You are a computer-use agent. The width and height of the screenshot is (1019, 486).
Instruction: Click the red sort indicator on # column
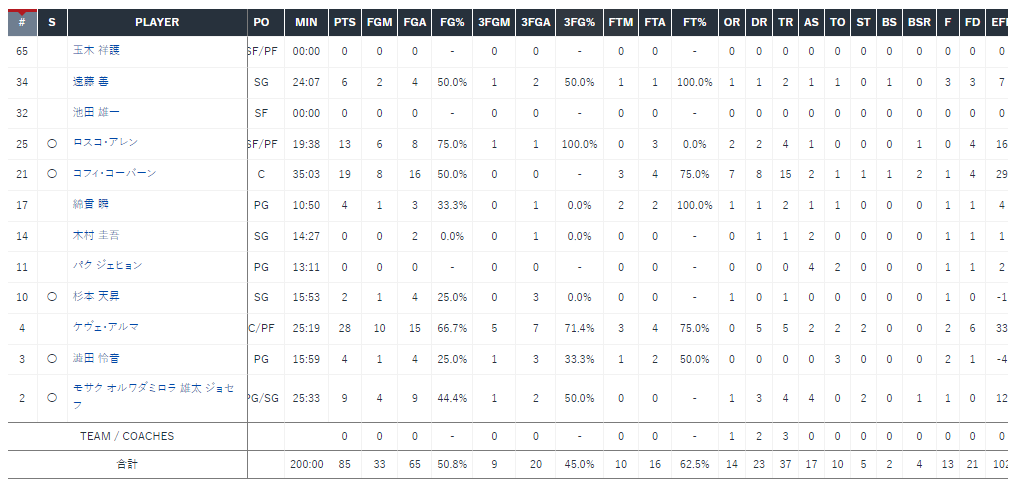point(22,13)
